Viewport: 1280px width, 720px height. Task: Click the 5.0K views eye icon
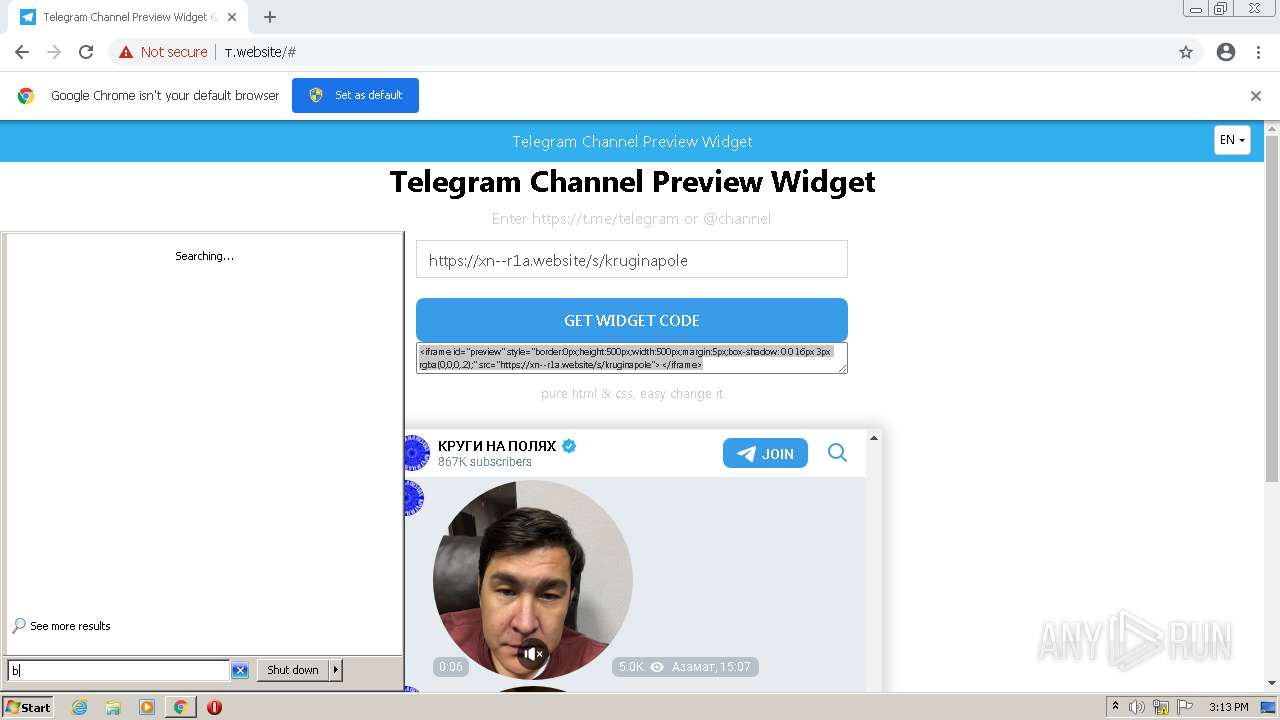click(657, 667)
